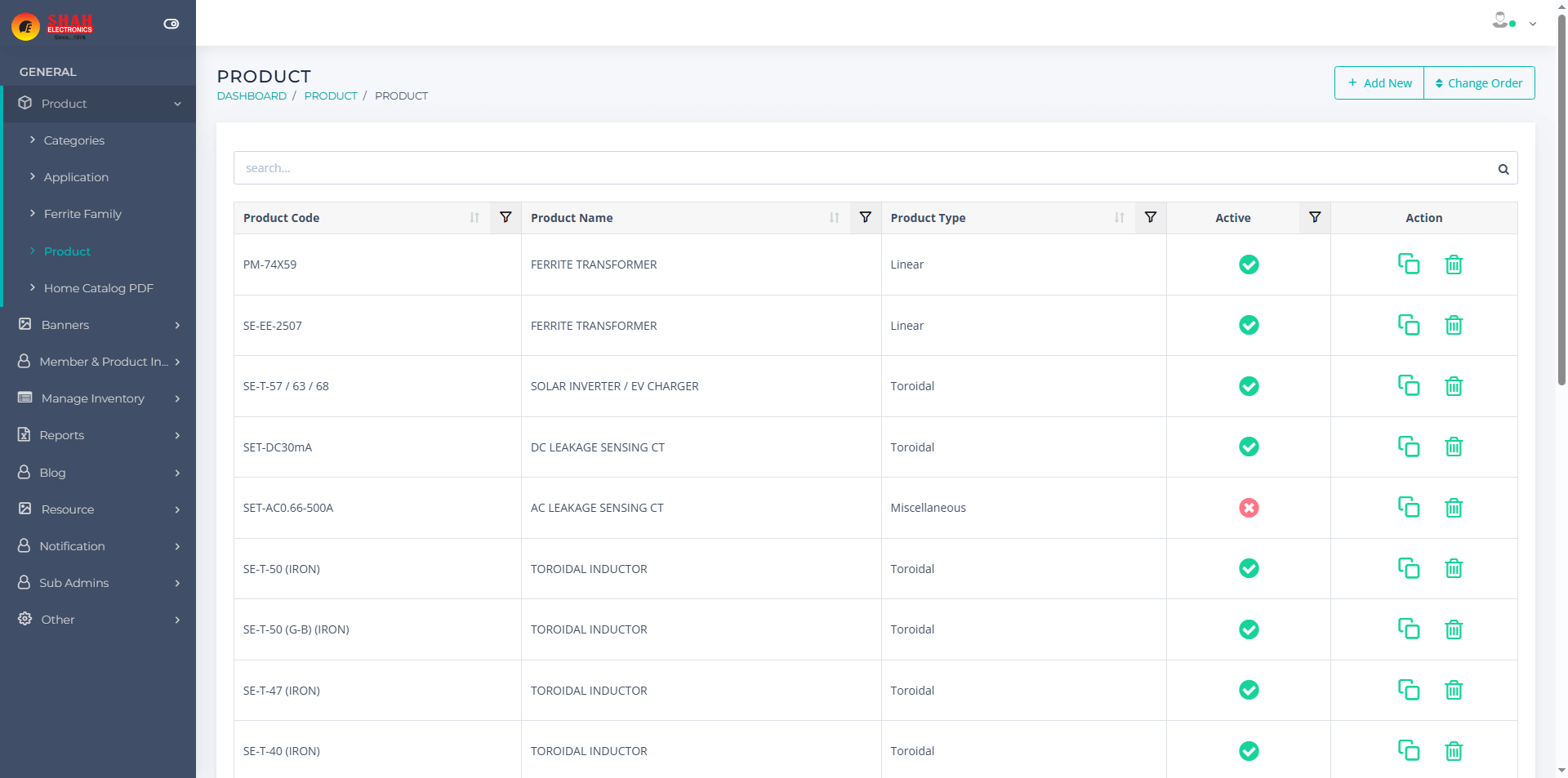The width and height of the screenshot is (1568, 778).
Task: Click the filter icon on Product Code column
Action: tap(506, 217)
